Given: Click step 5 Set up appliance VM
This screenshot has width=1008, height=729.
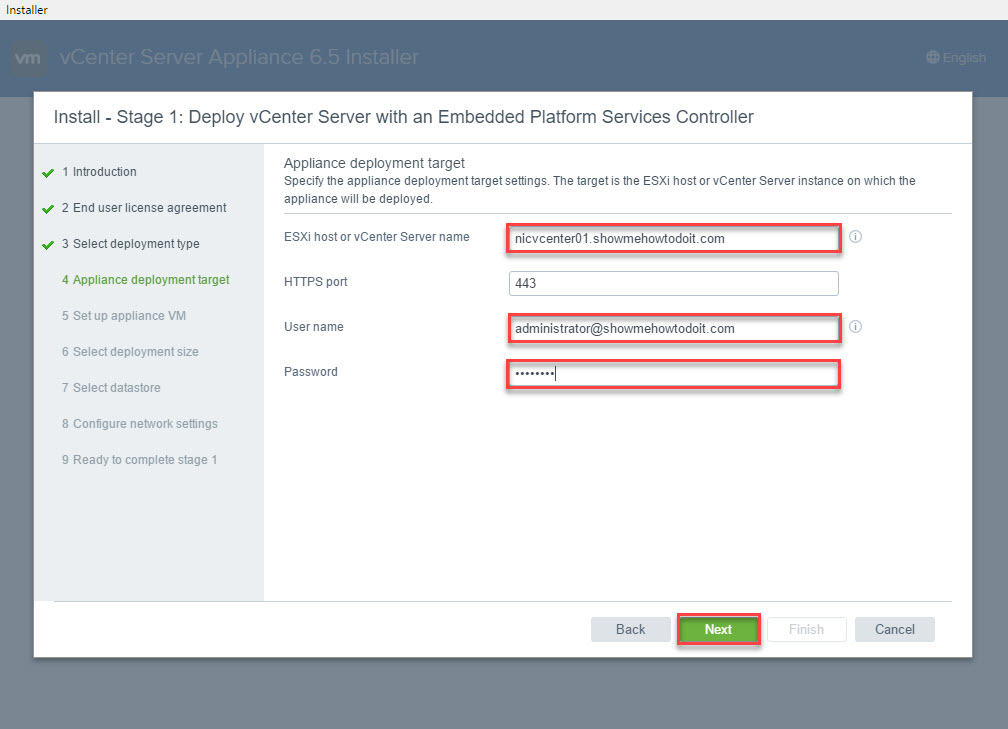Looking at the screenshot, I should click(129, 316).
